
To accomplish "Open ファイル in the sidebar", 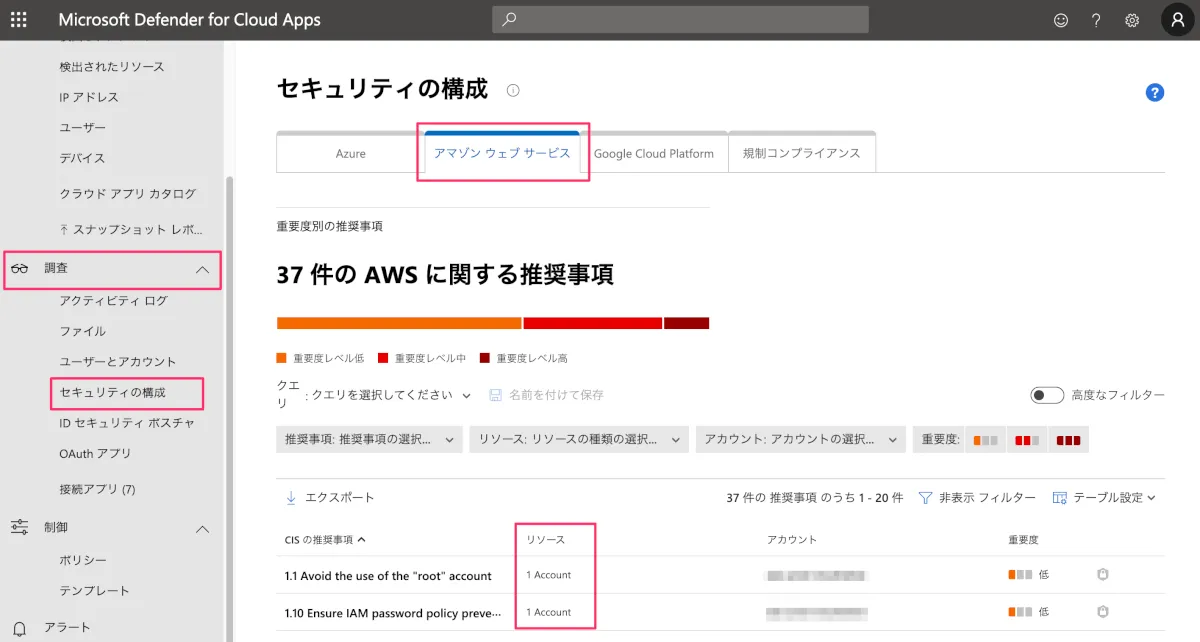I will tap(82, 331).
